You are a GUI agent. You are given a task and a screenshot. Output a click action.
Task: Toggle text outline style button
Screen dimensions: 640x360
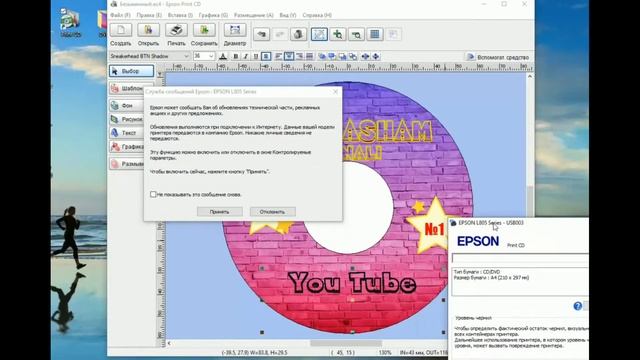(266, 56)
